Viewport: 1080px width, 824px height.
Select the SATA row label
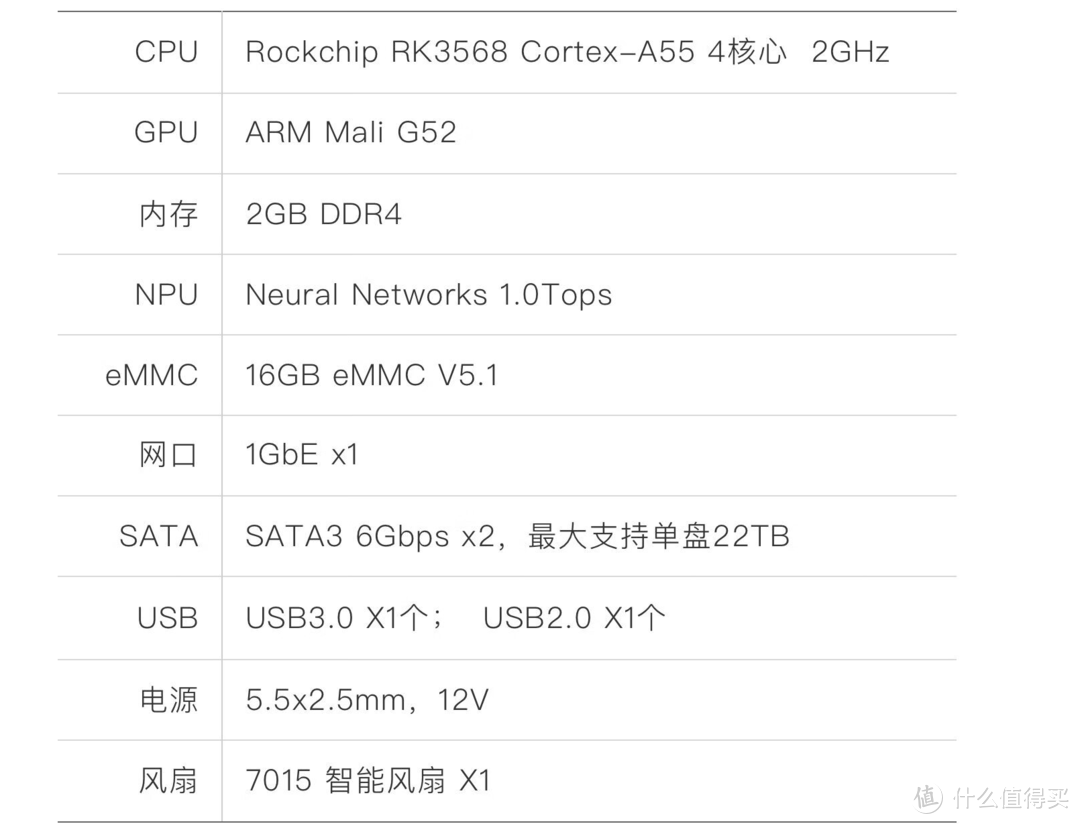tap(159, 536)
